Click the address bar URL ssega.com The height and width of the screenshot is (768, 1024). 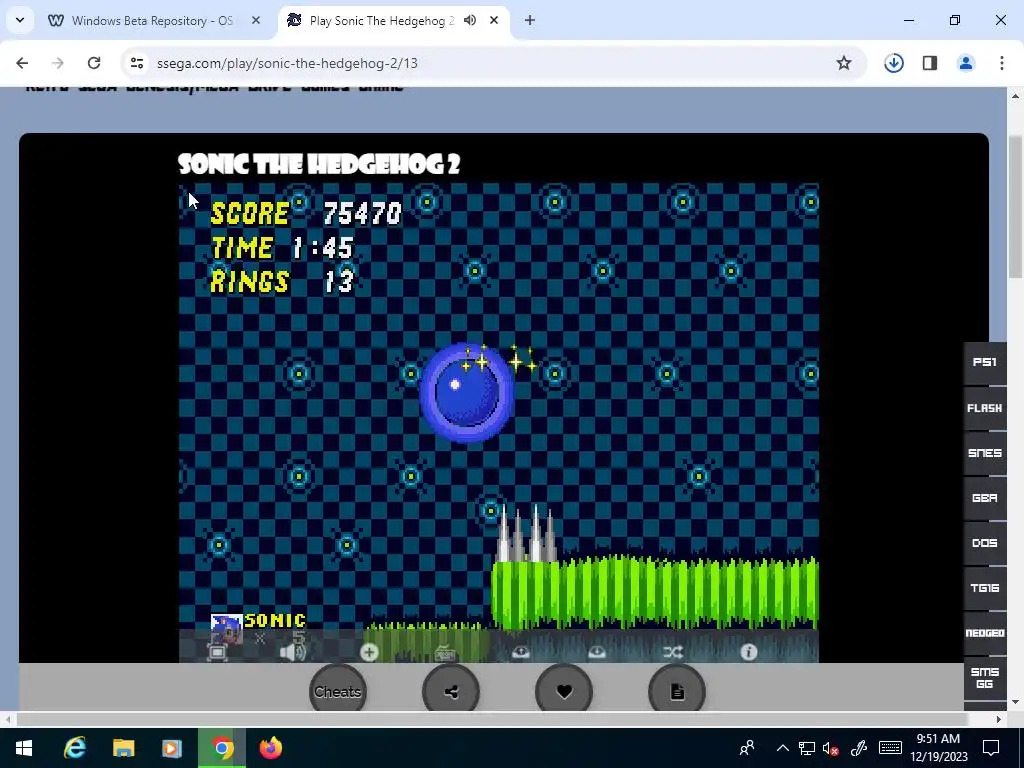[x=287, y=63]
